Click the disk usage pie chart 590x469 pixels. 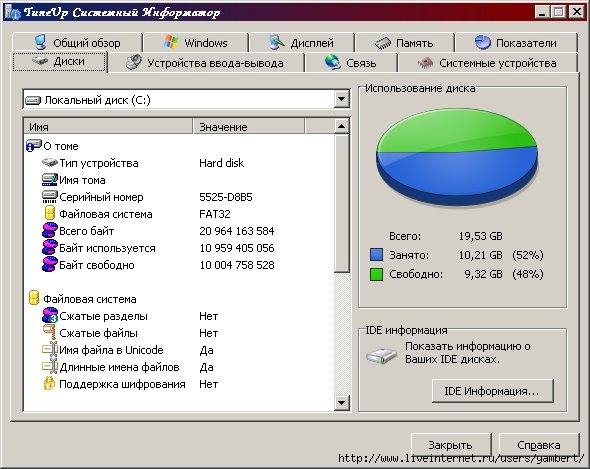point(457,157)
